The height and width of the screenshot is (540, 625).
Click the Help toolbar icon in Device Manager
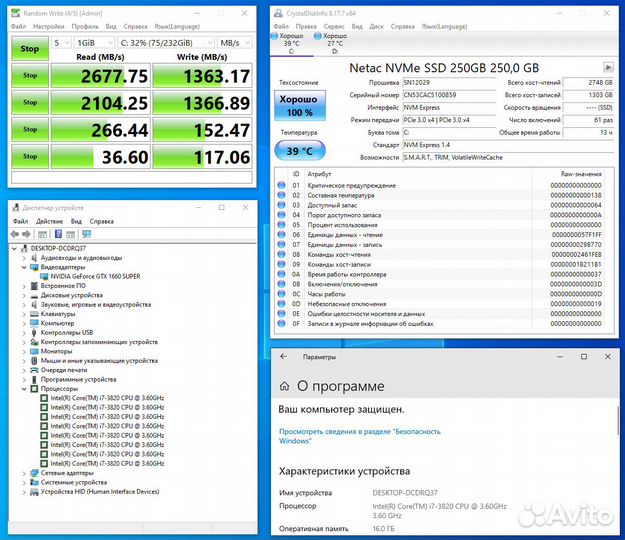pyautogui.click(x=58, y=234)
